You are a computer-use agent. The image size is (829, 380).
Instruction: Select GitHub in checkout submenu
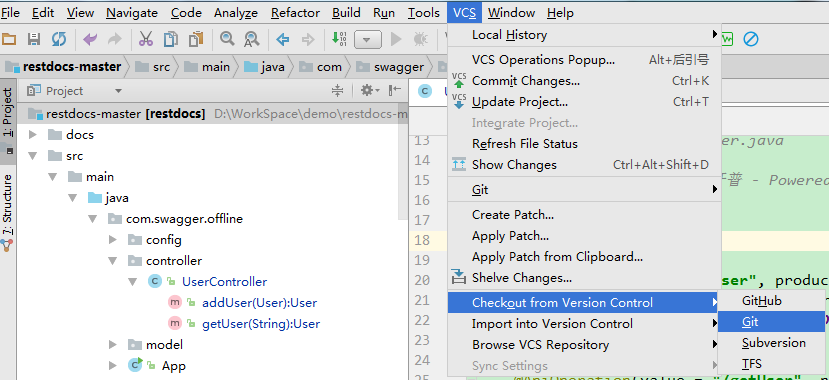772,301
